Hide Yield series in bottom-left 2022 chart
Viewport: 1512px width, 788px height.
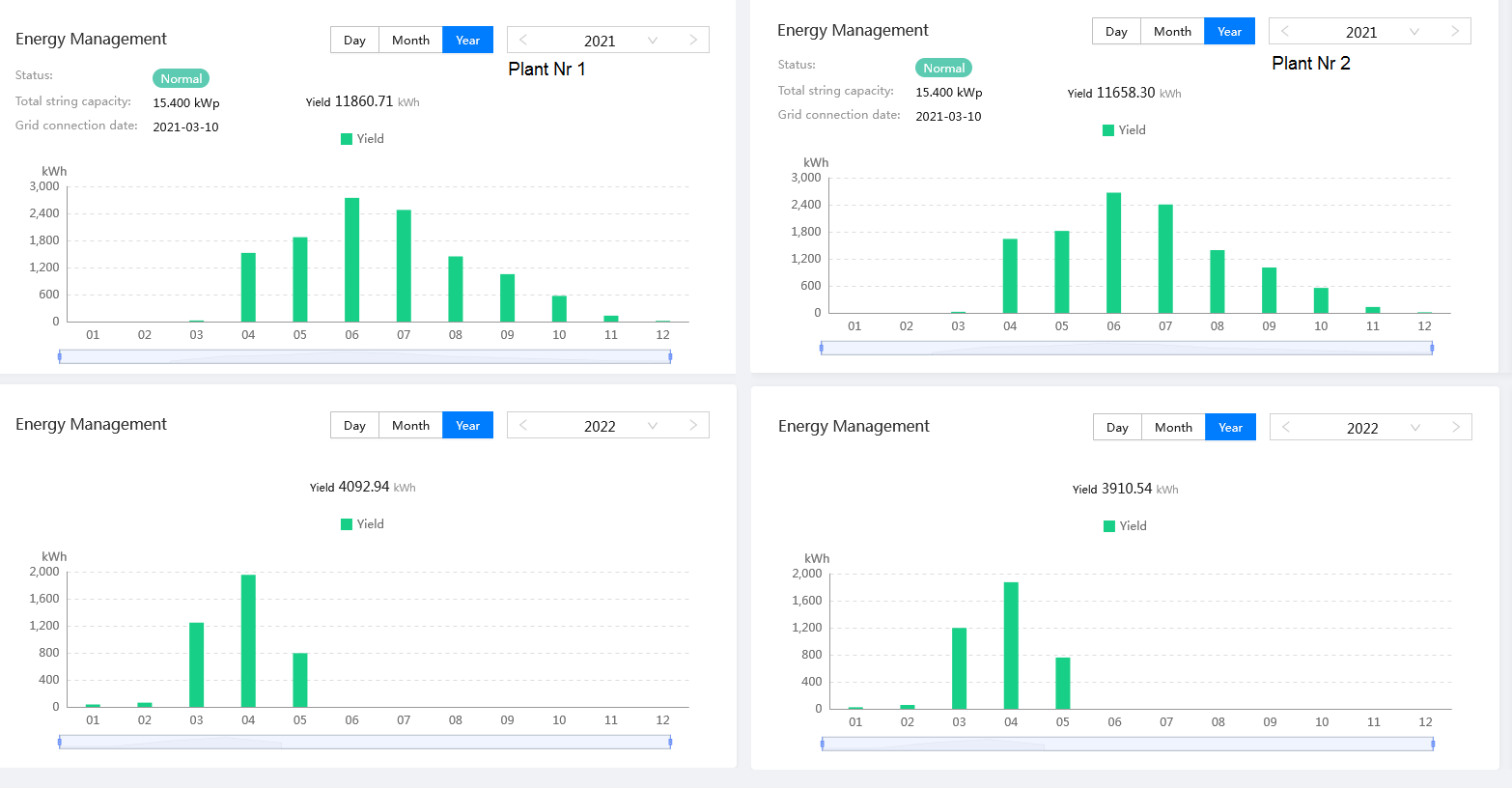362,524
